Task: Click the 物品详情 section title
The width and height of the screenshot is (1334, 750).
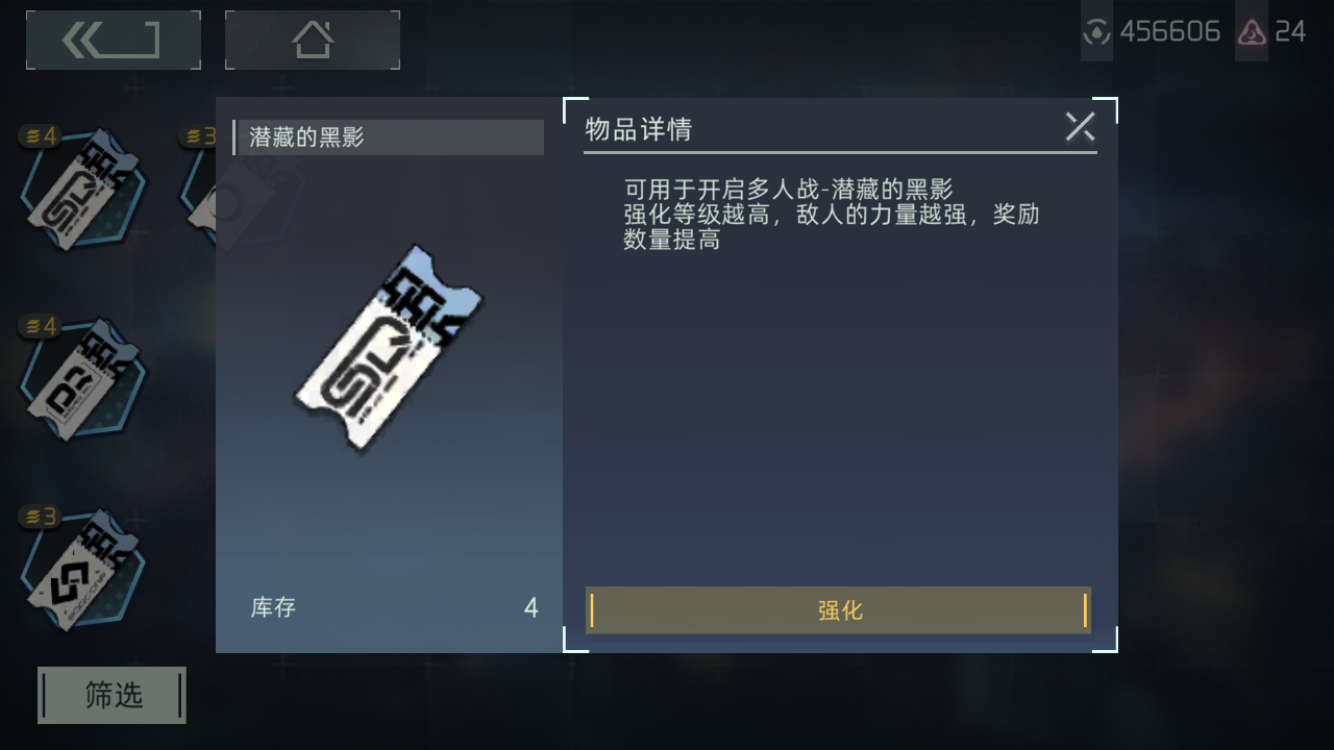Action: [639, 129]
